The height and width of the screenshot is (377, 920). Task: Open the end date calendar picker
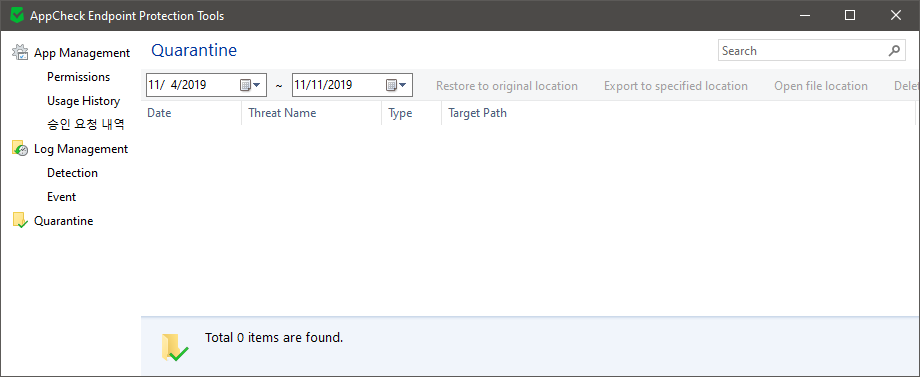pos(396,85)
